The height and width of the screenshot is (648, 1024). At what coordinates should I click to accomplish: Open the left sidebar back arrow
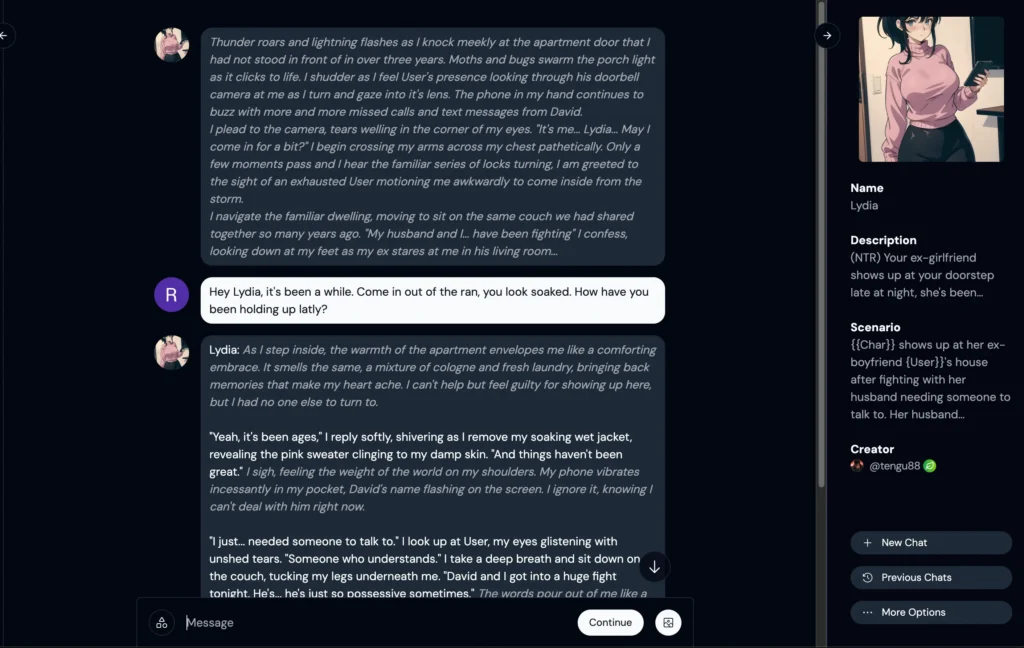tap(4, 35)
